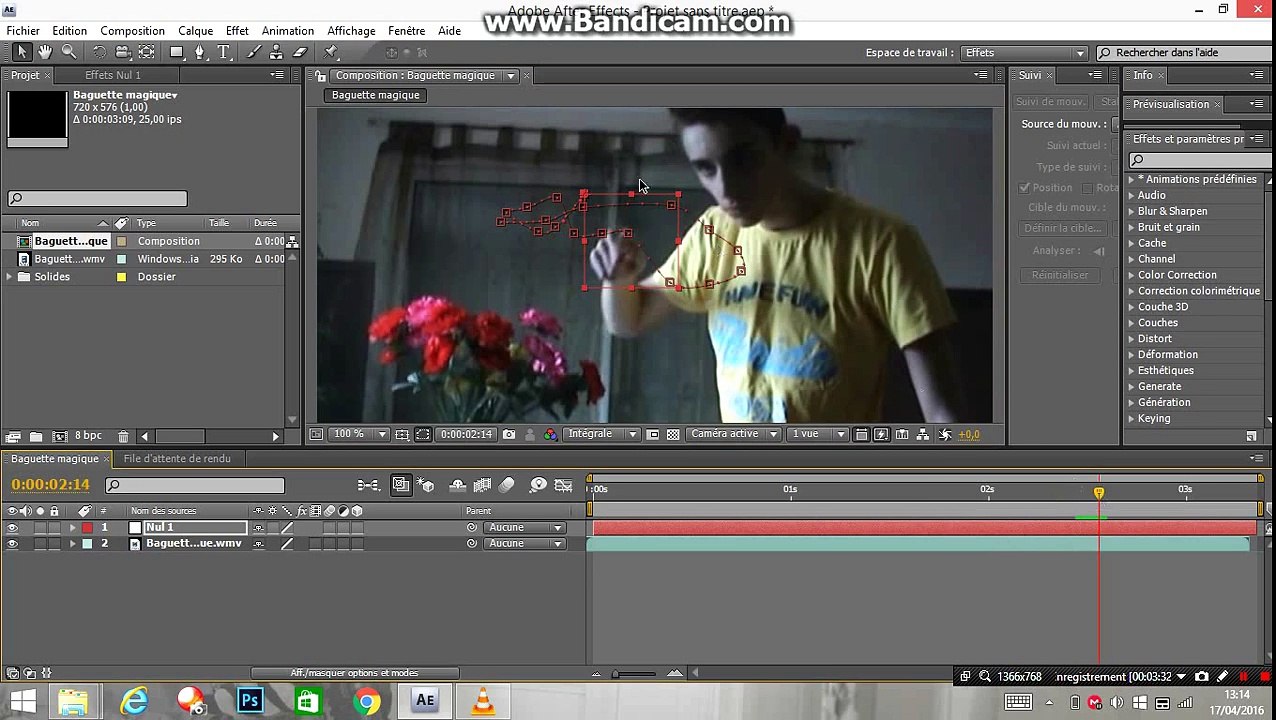
Task: Take snapshot with camera icon in viewer
Action: pyautogui.click(x=509, y=434)
